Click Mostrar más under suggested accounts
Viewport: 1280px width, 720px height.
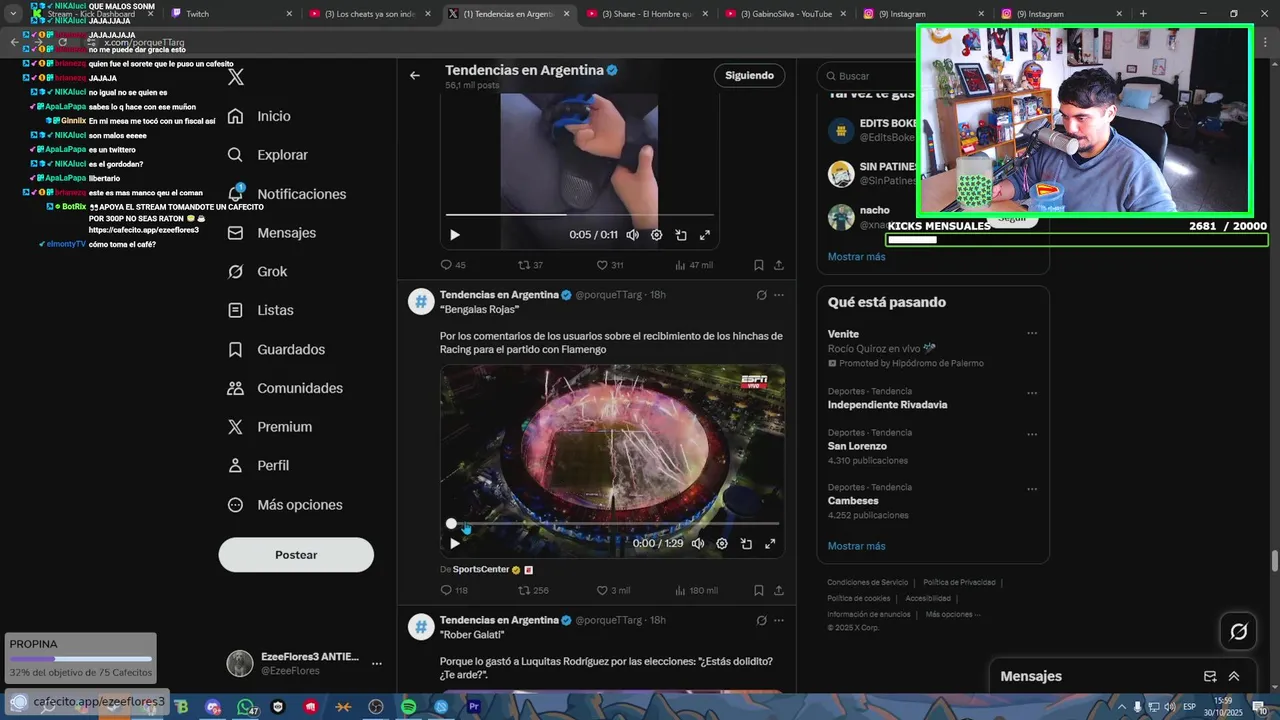856,257
